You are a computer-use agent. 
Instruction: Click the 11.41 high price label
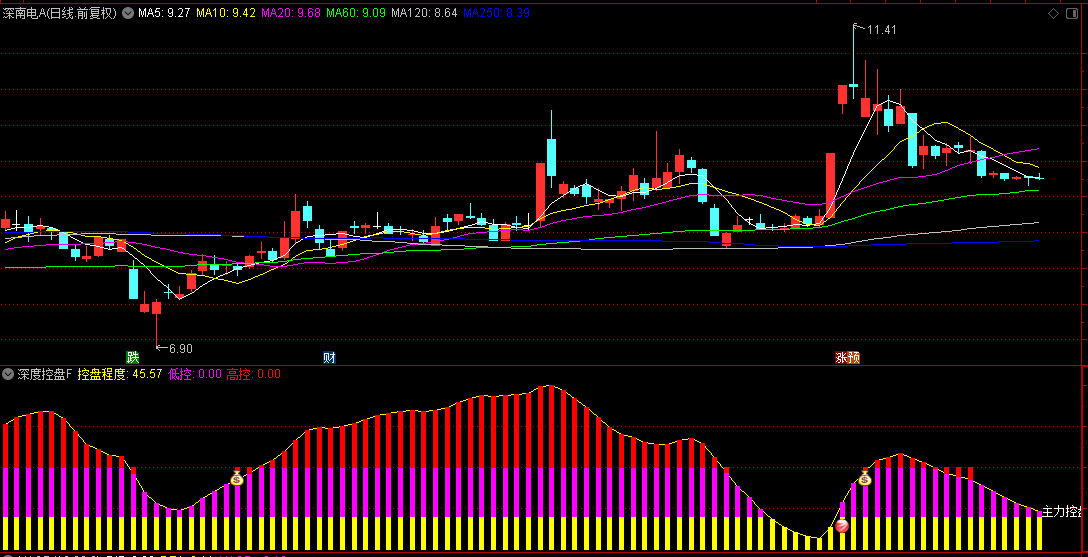(x=881, y=30)
